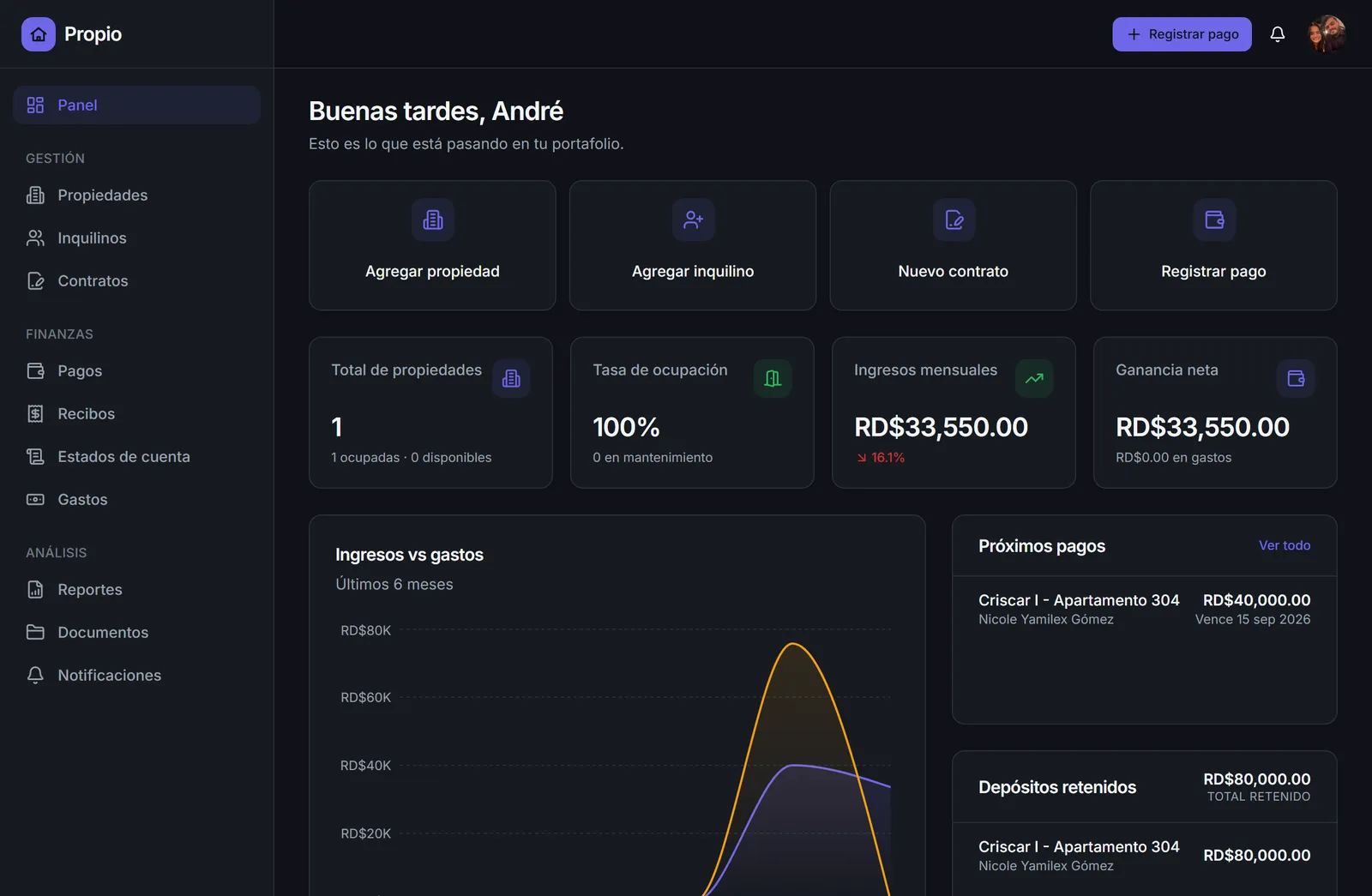Click the 100% occupancy rate value
The width and height of the screenshot is (1372, 896).
(626, 427)
